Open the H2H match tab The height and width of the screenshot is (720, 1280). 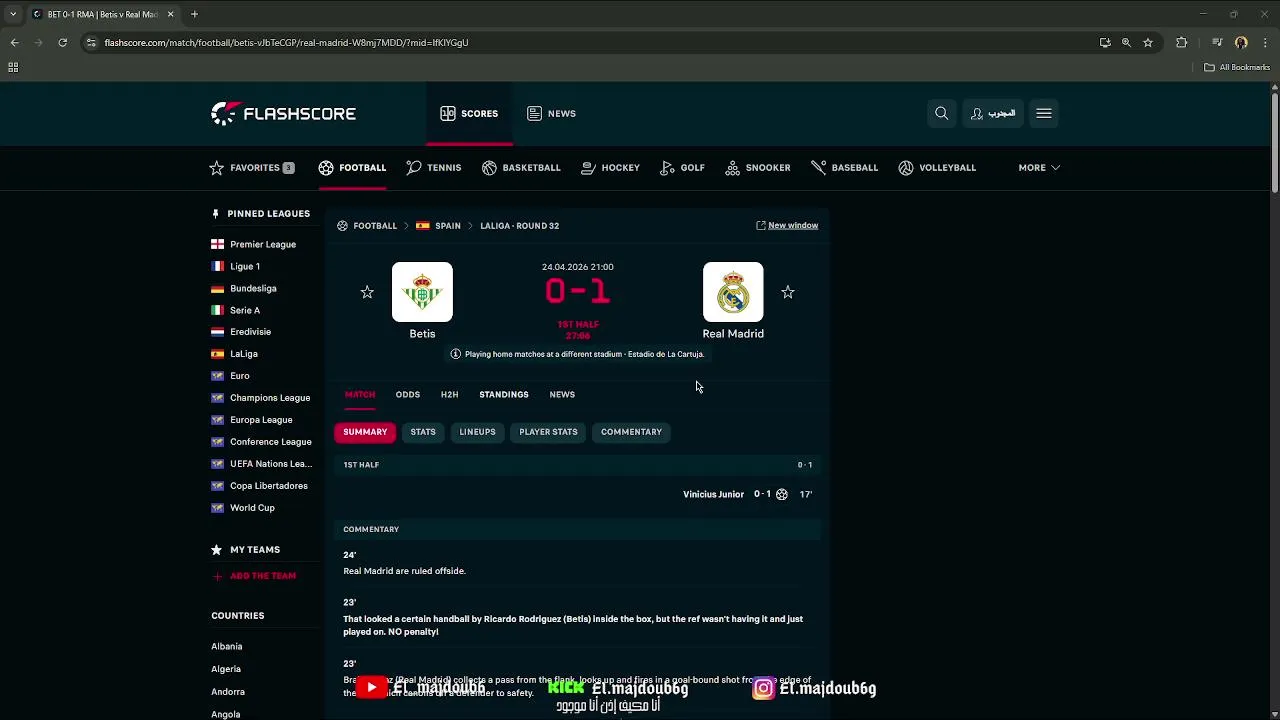(449, 395)
